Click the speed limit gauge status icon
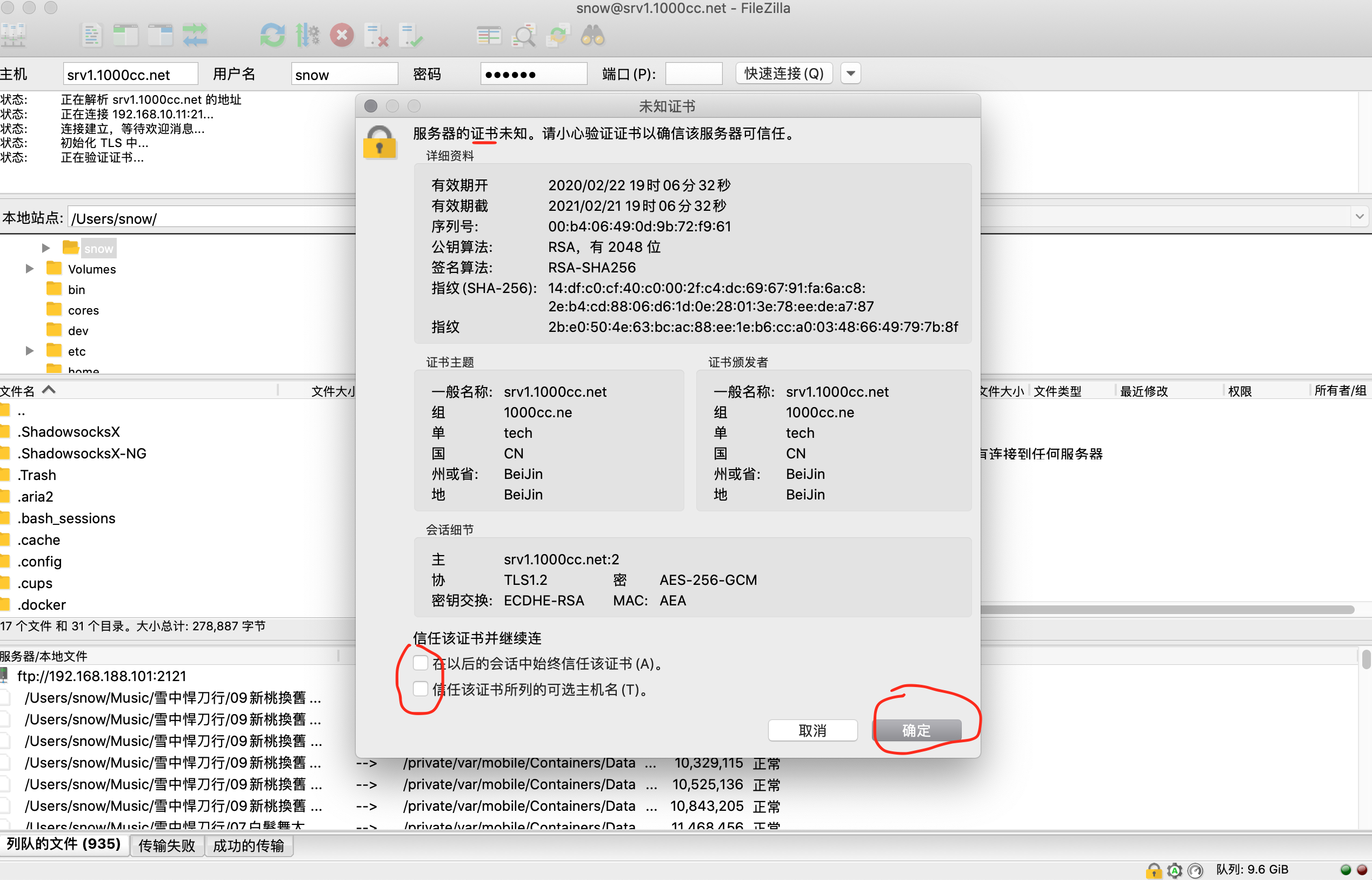 [x=1195, y=870]
